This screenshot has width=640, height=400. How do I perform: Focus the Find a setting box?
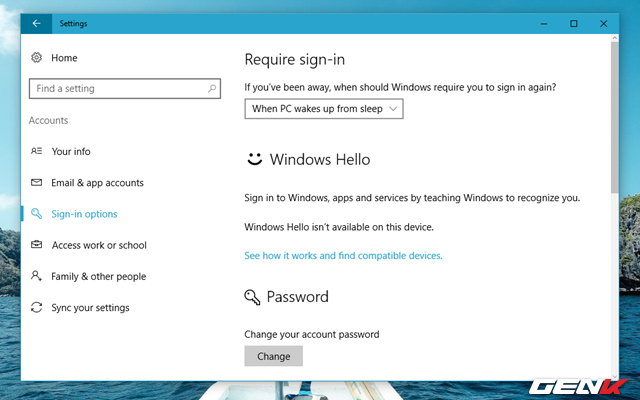pyautogui.click(x=125, y=89)
